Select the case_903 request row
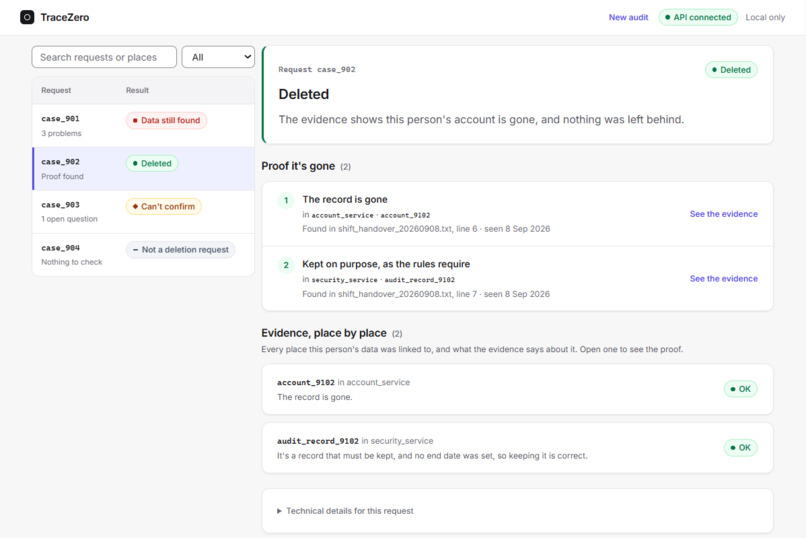806x538 pixels. (x=143, y=212)
